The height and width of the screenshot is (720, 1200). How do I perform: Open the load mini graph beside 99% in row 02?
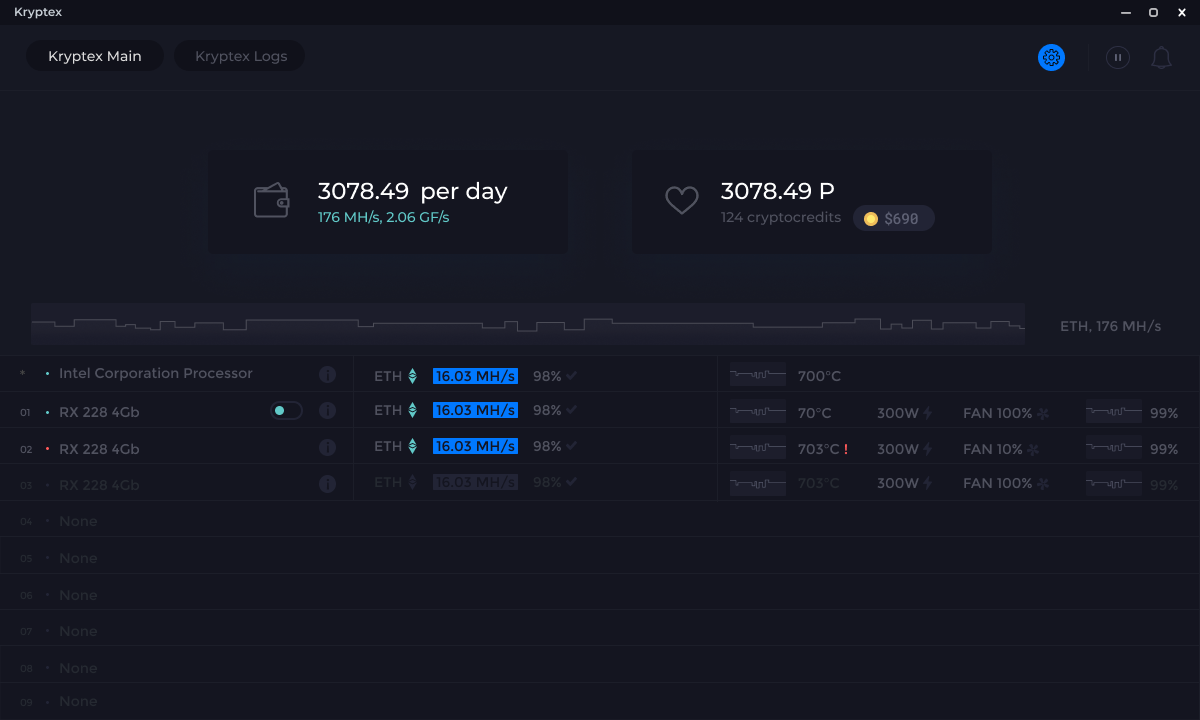click(1114, 449)
